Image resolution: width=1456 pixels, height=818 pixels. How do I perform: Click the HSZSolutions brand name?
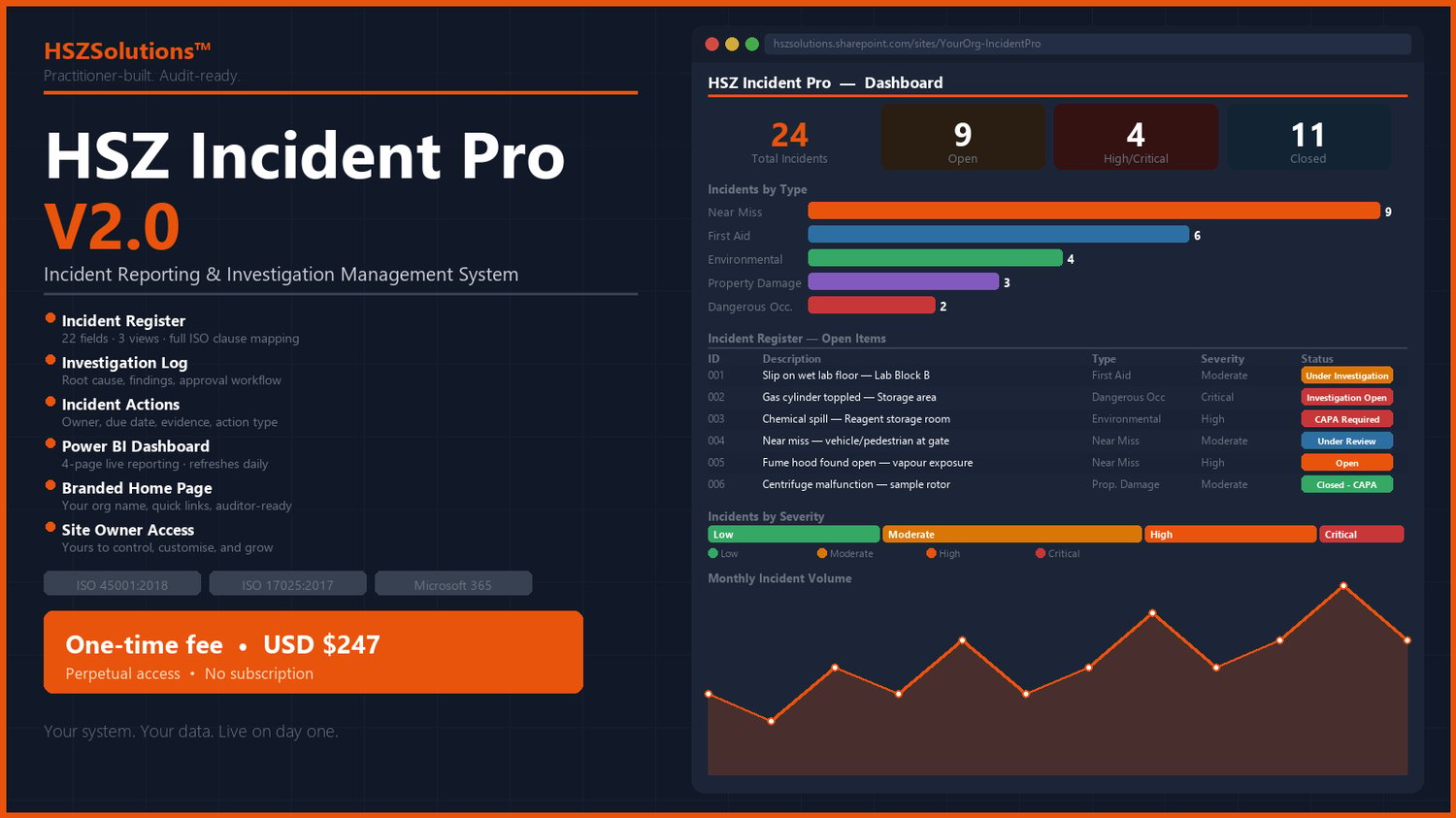[x=127, y=51]
